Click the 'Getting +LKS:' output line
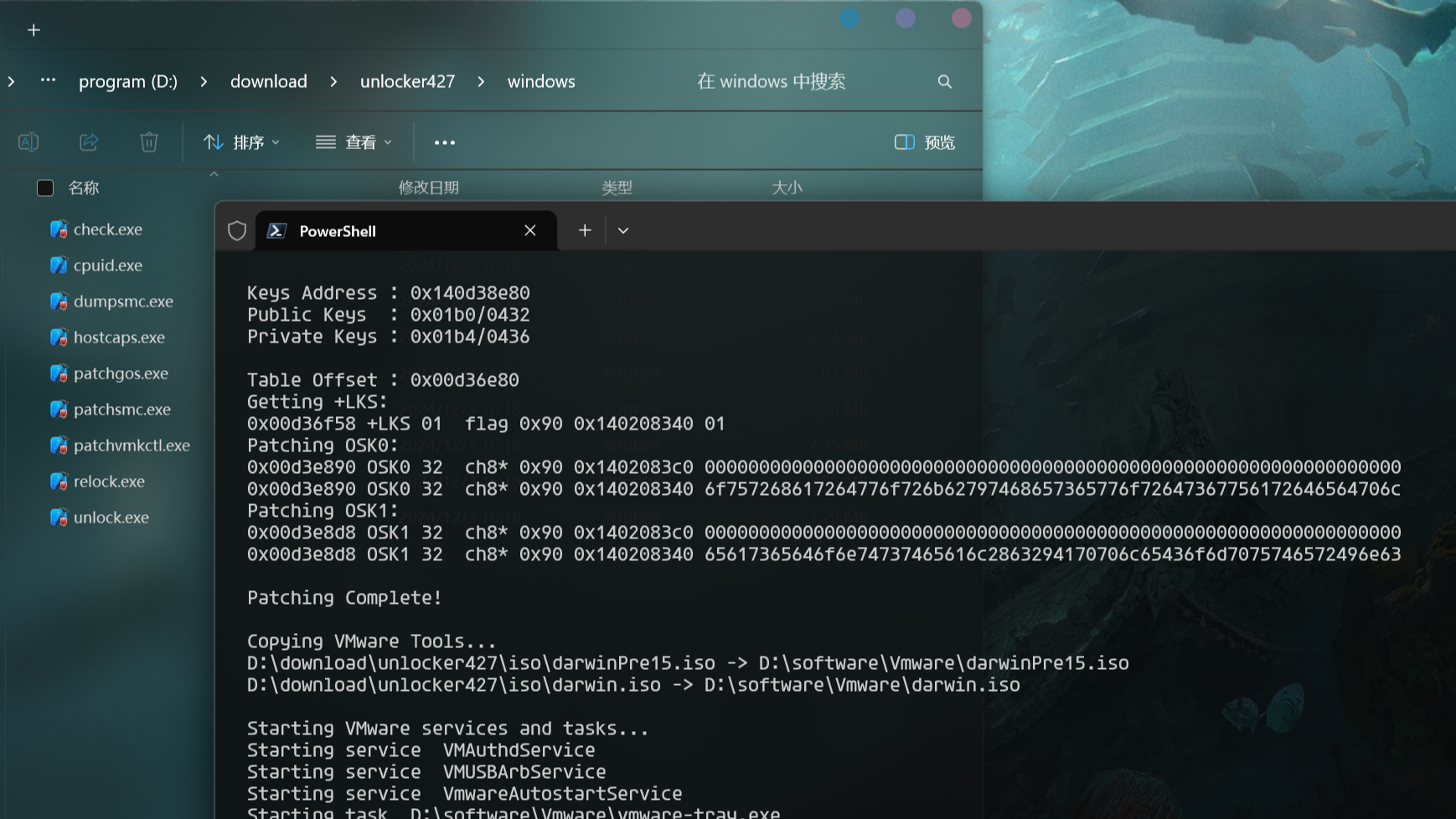Viewport: 1456px width, 819px height. [317, 402]
